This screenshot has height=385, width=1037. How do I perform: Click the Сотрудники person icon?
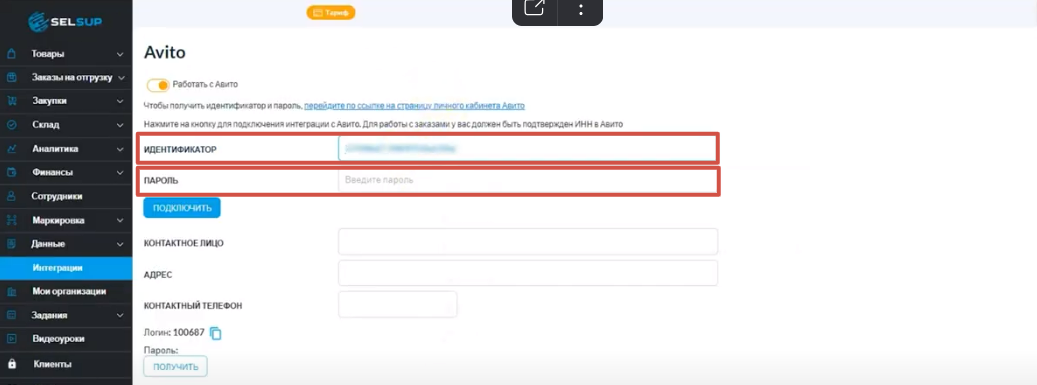[x=11, y=196]
